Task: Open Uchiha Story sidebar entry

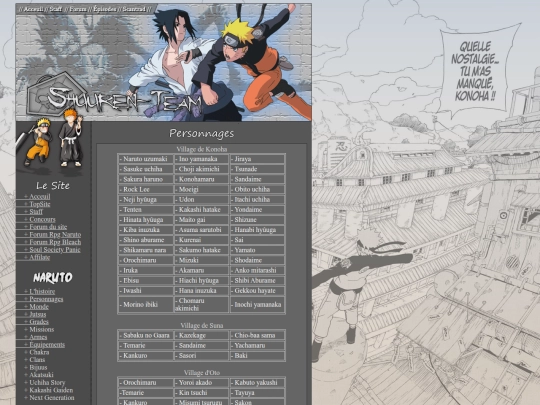Action: (47, 382)
